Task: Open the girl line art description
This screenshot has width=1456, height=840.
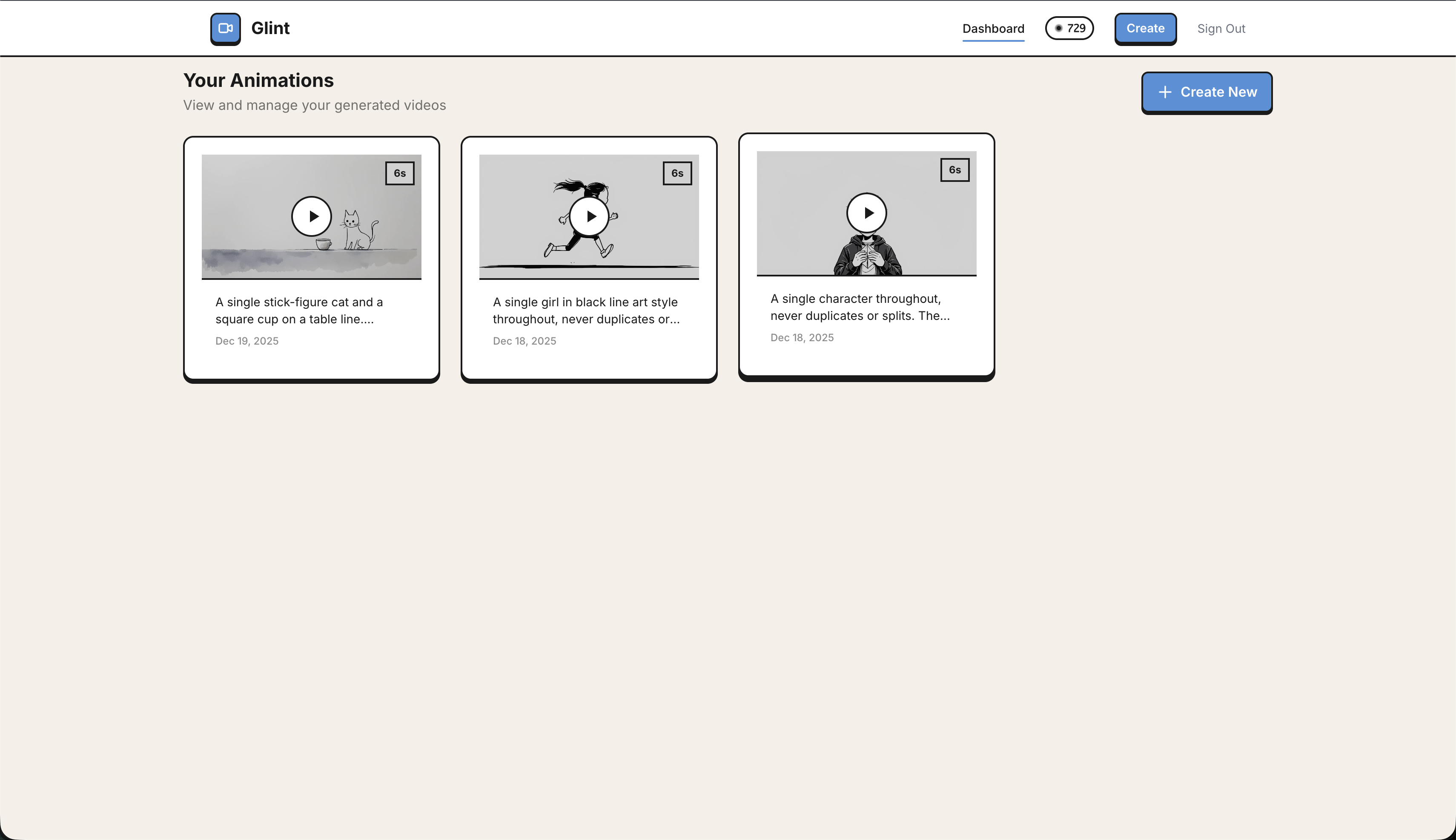Action: click(586, 311)
